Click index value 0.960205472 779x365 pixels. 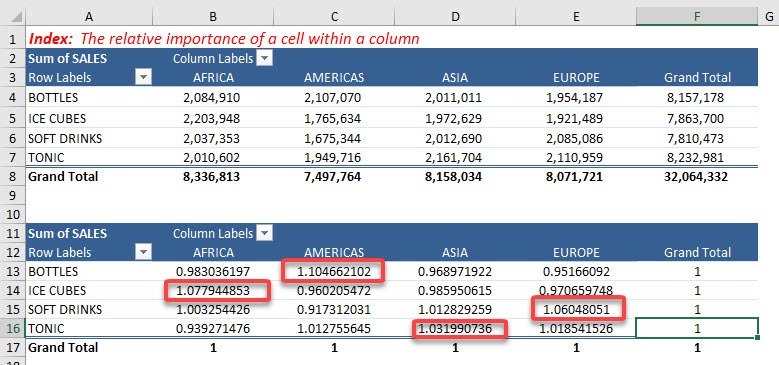point(334,291)
